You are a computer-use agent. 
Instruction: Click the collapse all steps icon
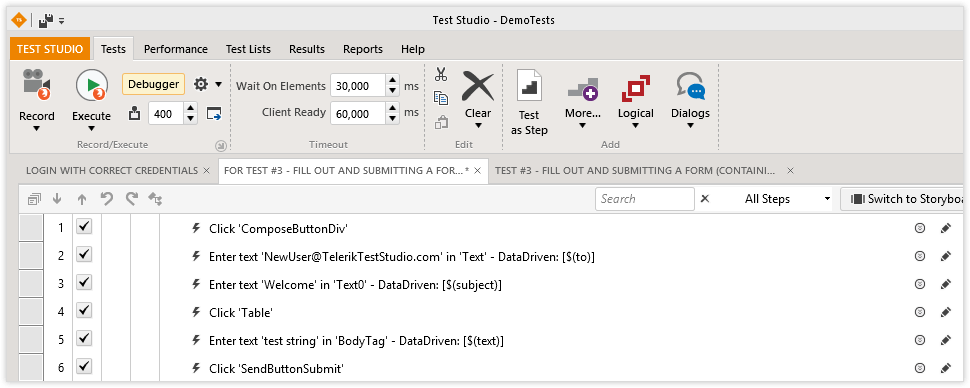coord(34,199)
